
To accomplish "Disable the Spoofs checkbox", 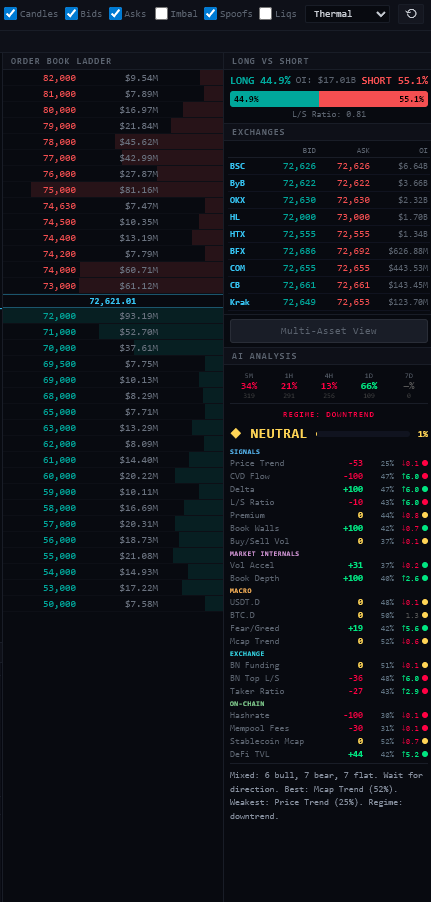I will coord(211,14).
